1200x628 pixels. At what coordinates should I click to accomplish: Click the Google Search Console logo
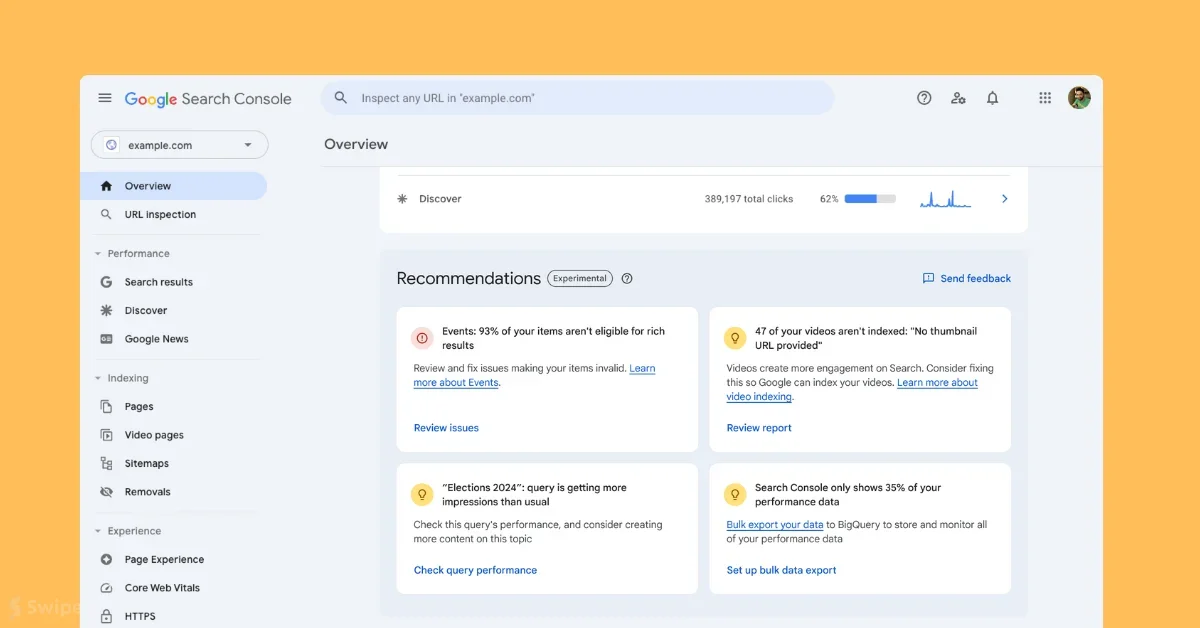[x=208, y=99]
